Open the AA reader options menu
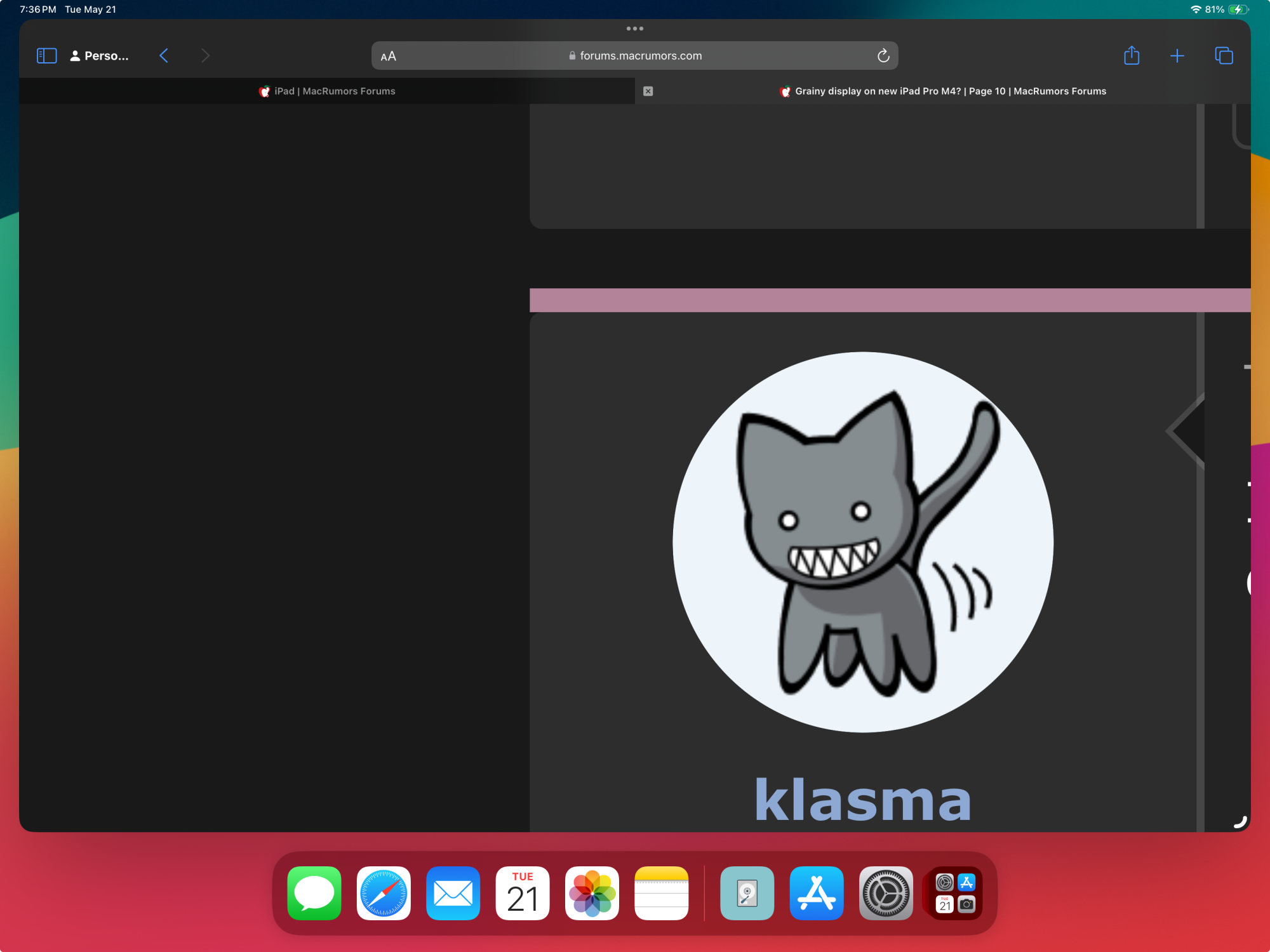The width and height of the screenshot is (1270, 952). (x=388, y=56)
